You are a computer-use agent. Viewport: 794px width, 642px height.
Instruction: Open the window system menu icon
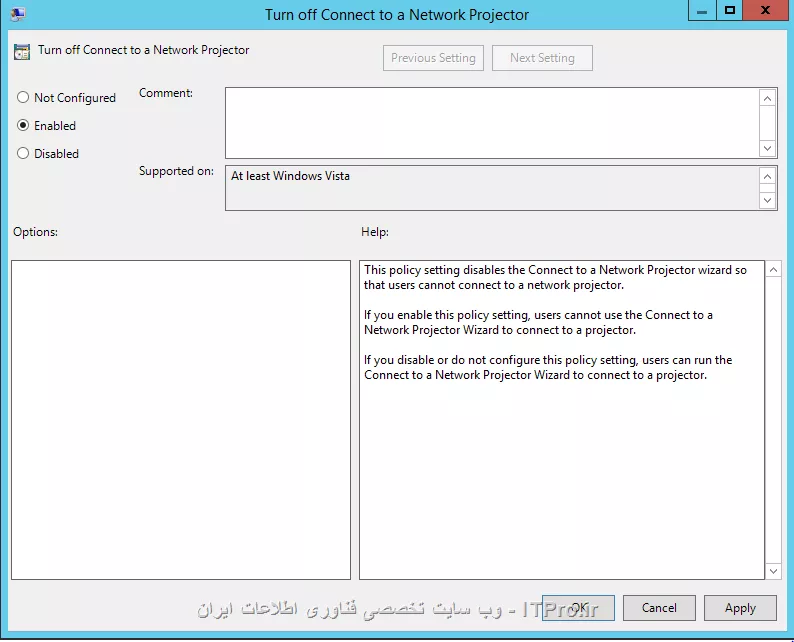(x=18, y=13)
